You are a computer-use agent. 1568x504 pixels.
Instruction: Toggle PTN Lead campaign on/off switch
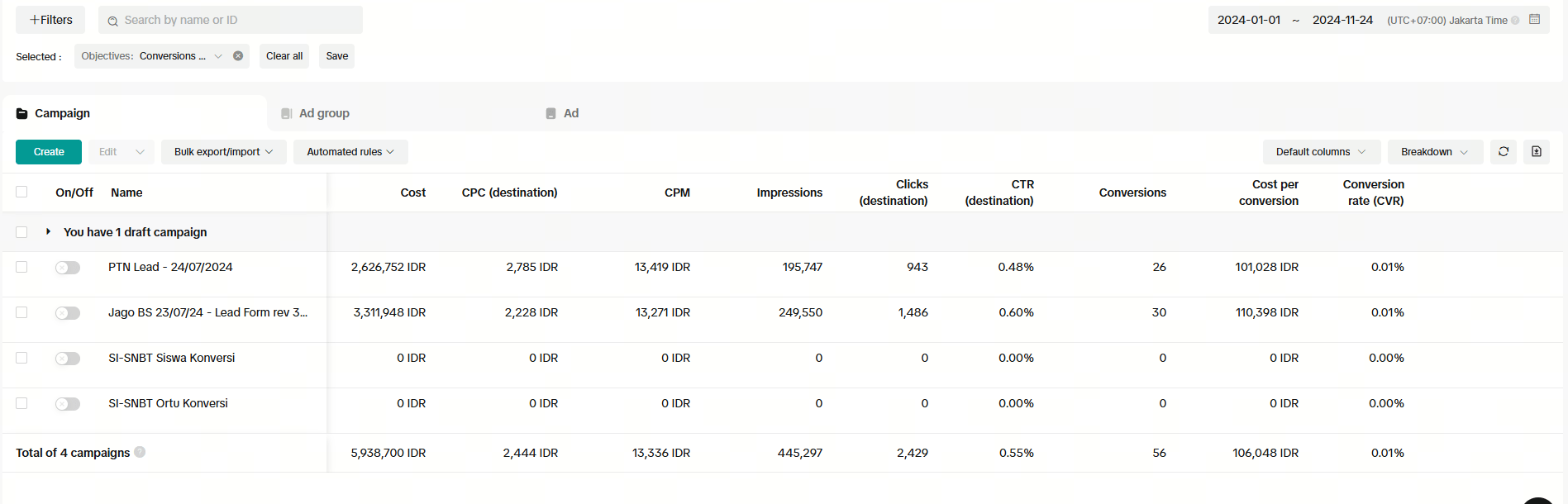pos(68,268)
